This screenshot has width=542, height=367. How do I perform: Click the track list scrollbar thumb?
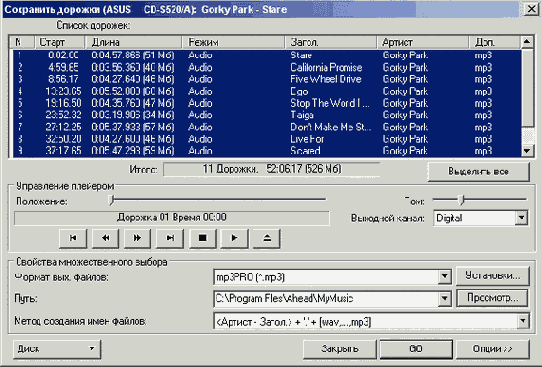(527, 88)
